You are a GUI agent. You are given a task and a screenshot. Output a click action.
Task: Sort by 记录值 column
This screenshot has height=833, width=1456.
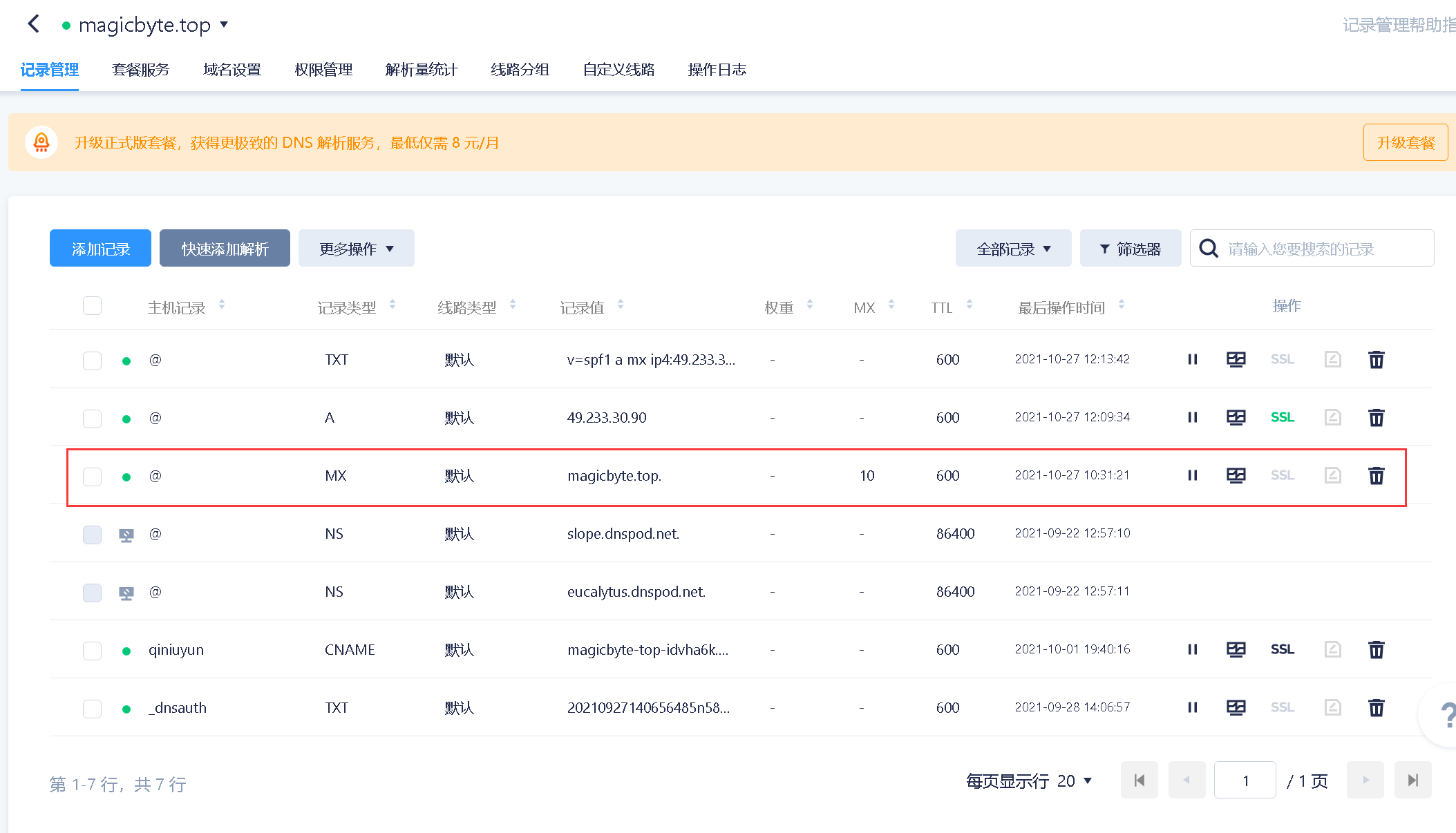[621, 304]
